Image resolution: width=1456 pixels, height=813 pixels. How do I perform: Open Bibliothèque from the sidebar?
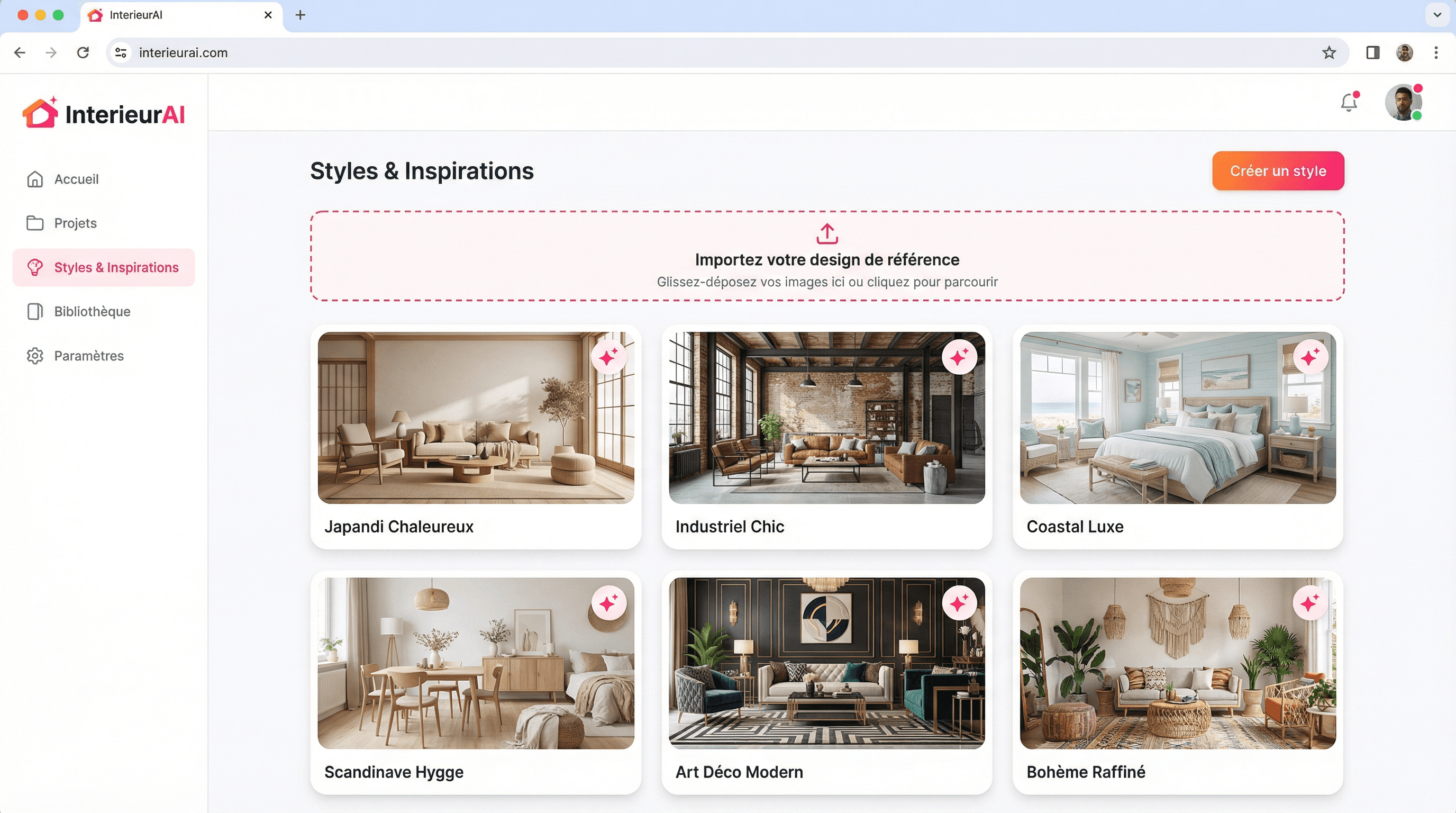point(92,312)
